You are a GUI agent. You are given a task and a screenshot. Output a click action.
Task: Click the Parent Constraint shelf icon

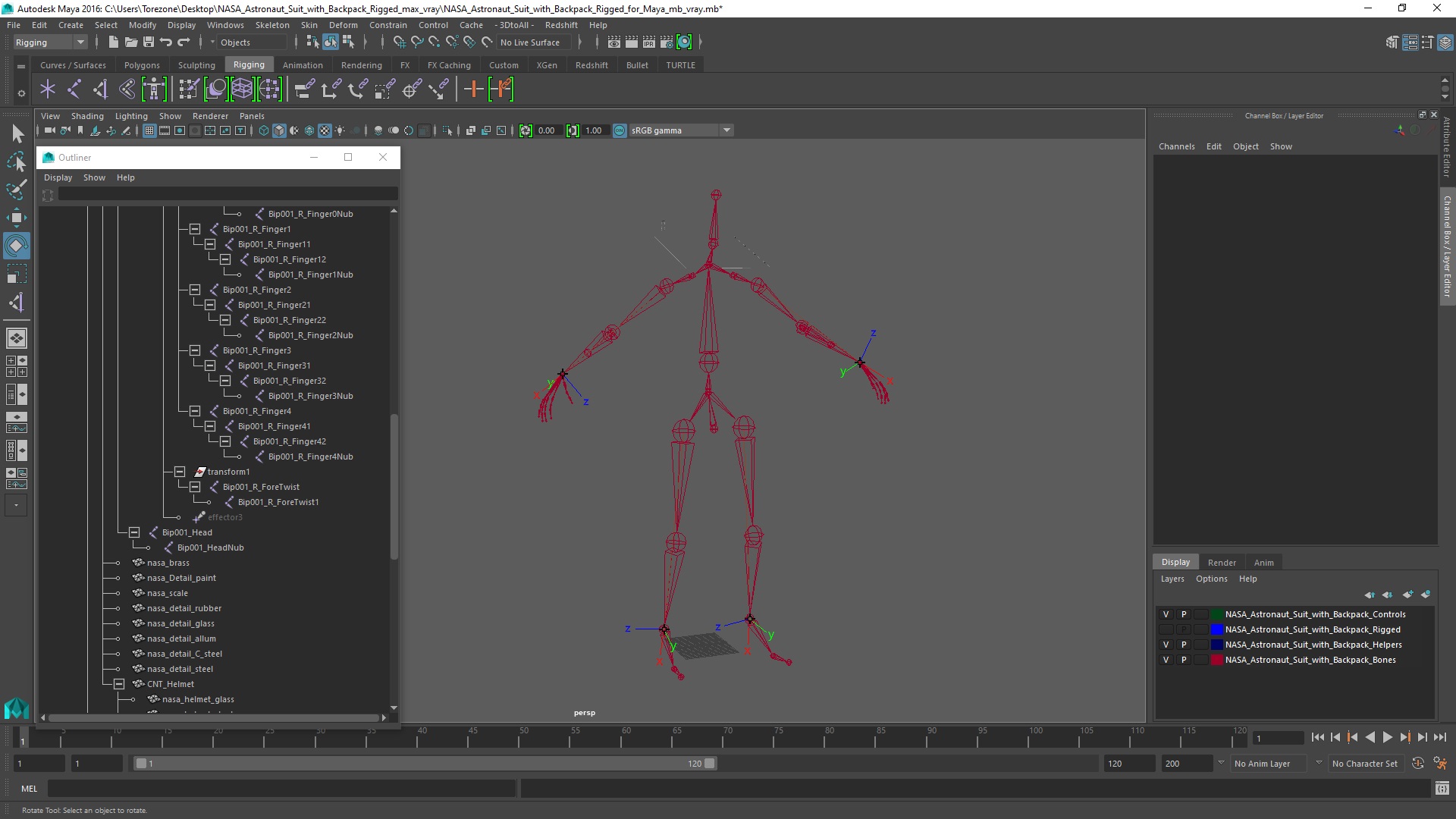[x=304, y=89]
